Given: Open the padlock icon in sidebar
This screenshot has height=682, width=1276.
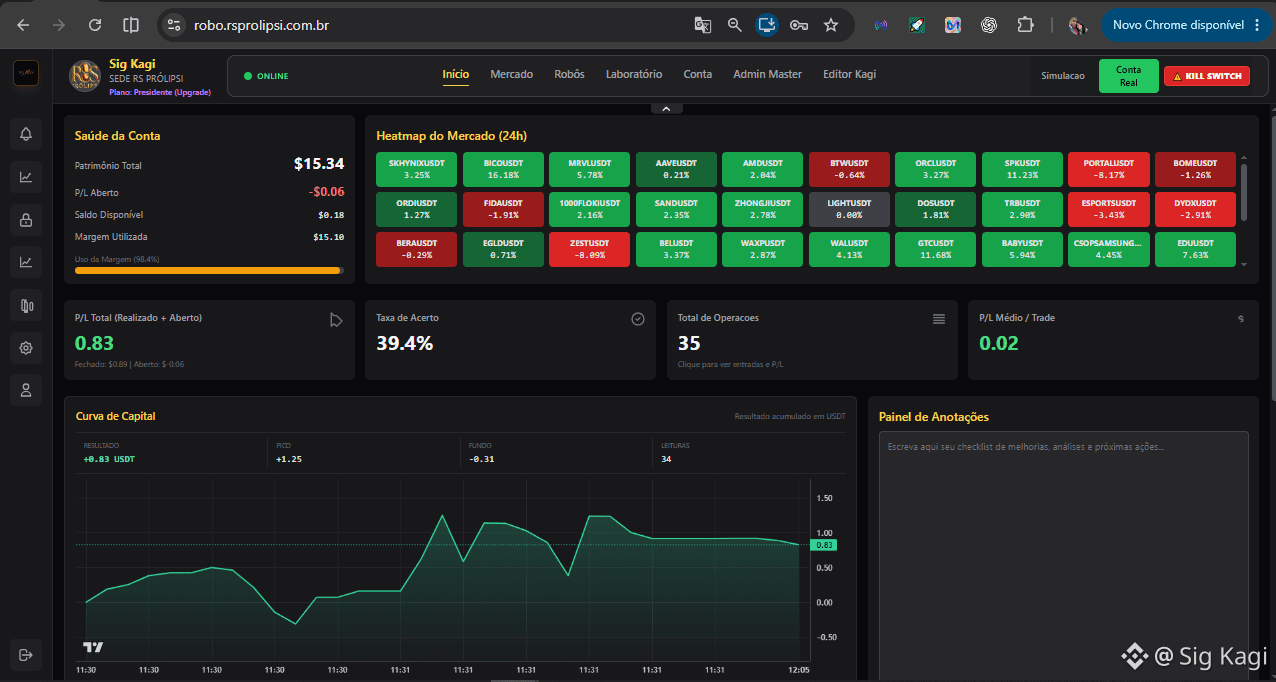Looking at the screenshot, I should click(26, 220).
